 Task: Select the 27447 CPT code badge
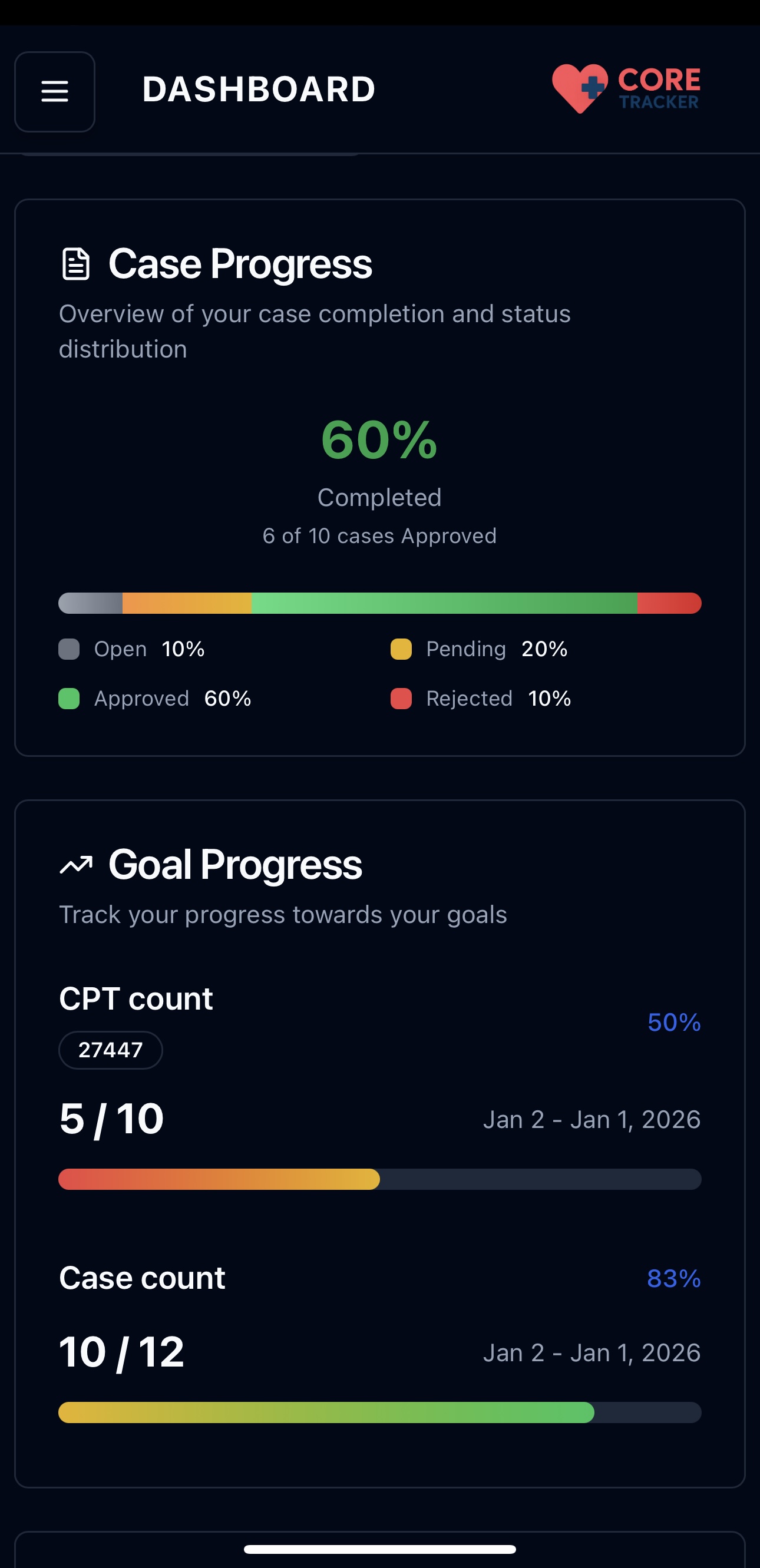coord(110,1050)
